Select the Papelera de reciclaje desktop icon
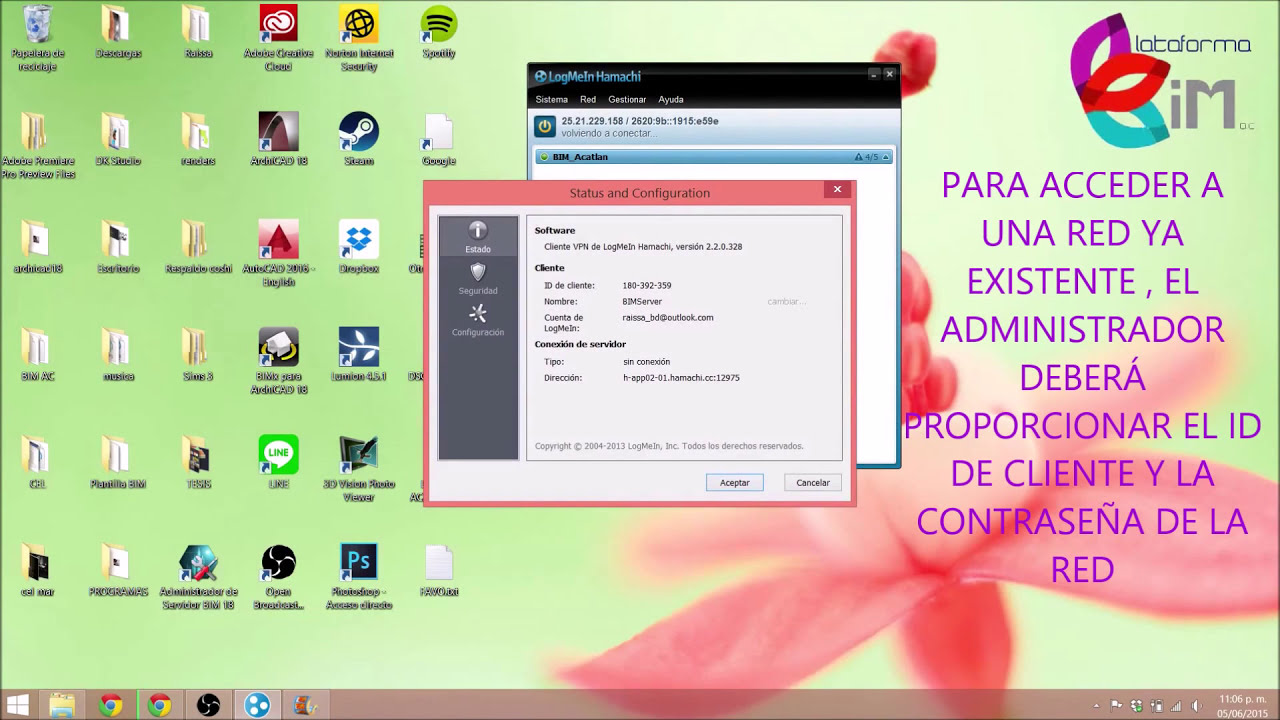The height and width of the screenshot is (720, 1280). click(x=37, y=40)
